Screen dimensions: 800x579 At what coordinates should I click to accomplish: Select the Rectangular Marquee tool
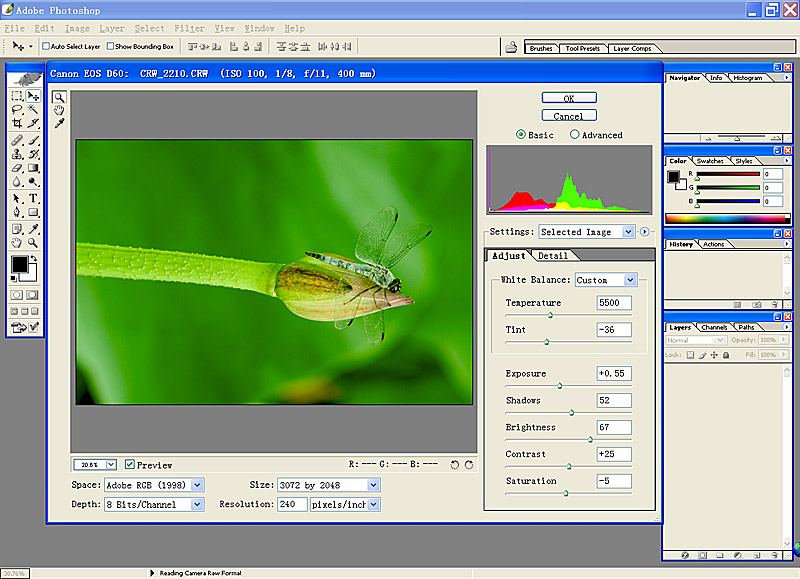(17, 96)
